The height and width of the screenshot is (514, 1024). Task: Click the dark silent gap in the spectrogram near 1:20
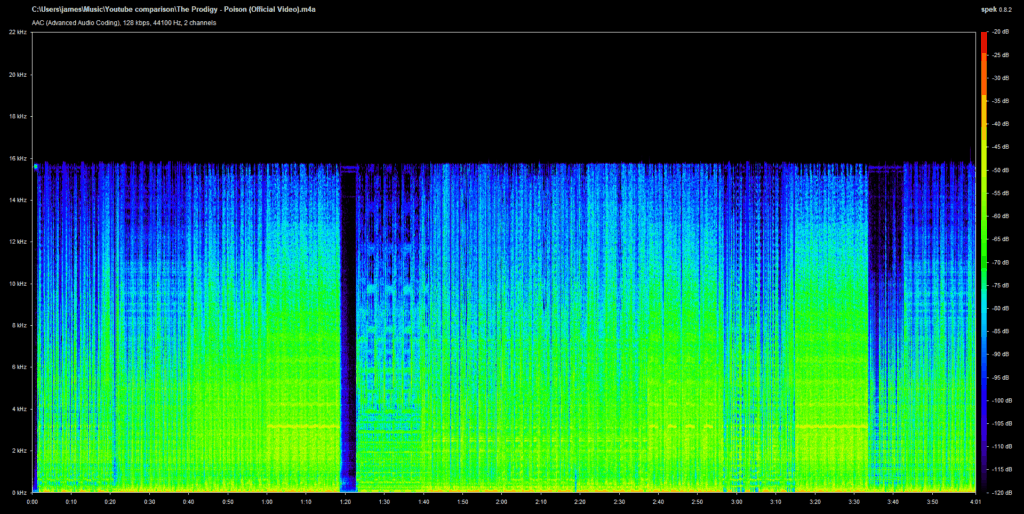[348, 330]
